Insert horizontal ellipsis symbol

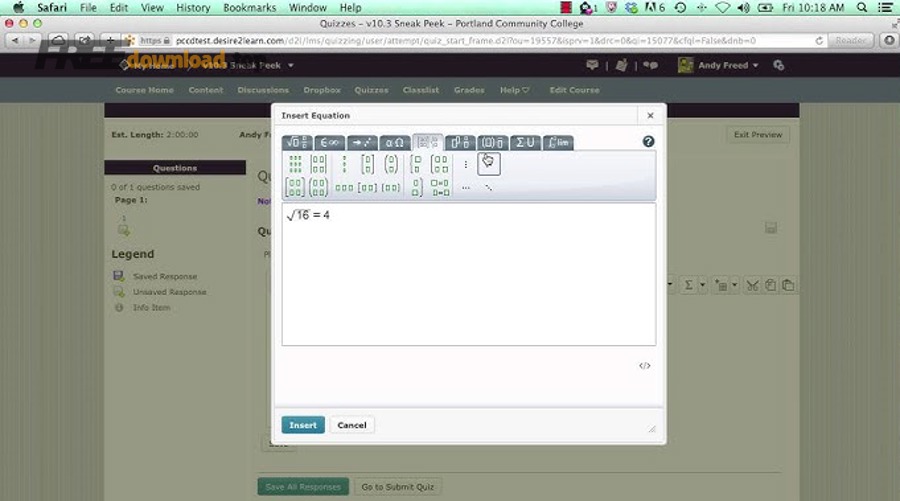[x=465, y=188]
